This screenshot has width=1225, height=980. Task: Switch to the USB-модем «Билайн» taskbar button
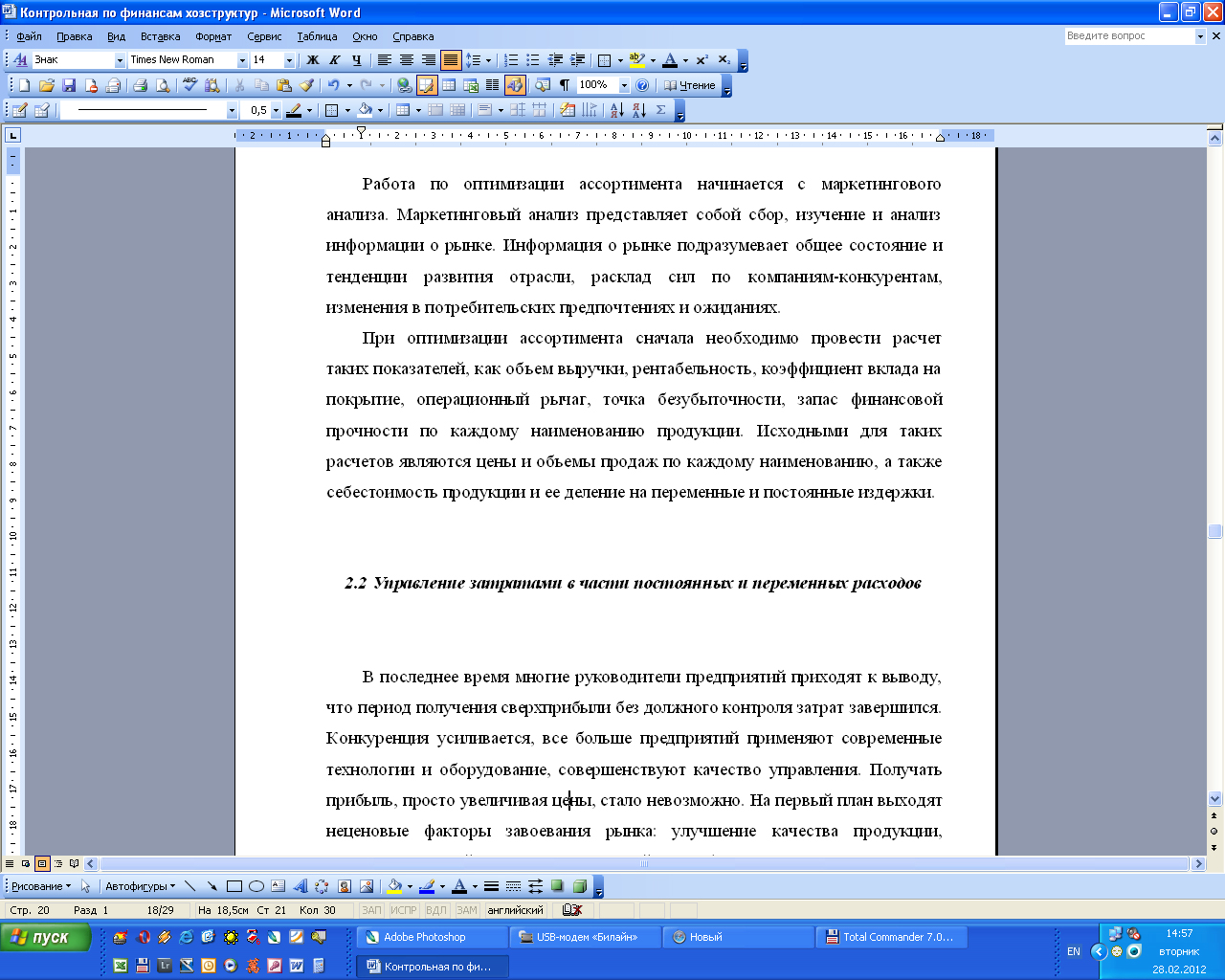pyautogui.click(x=585, y=937)
